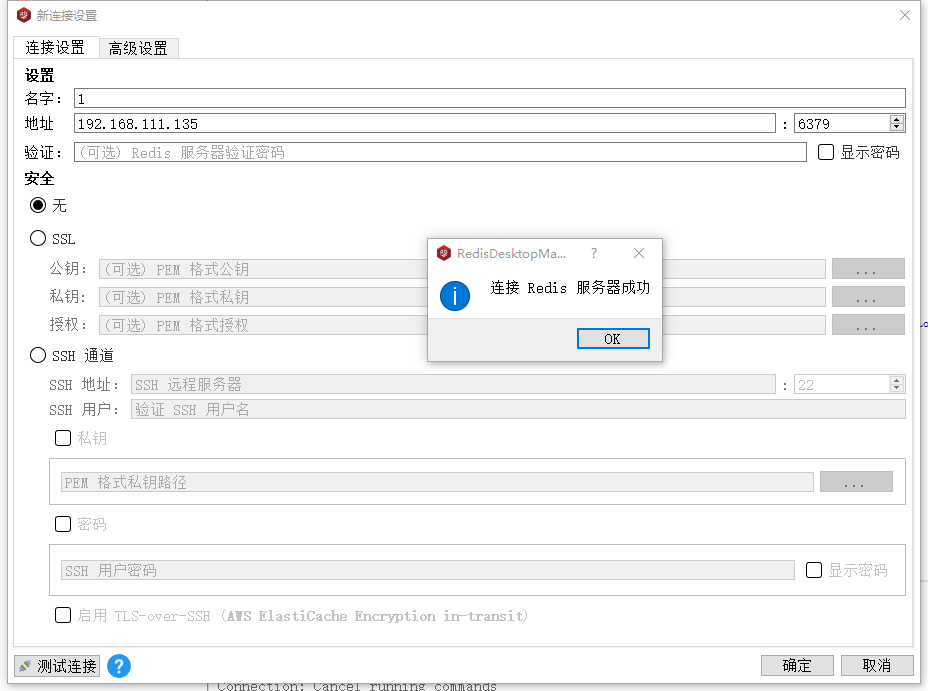This screenshot has width=928, height=691.
Task: Click the info icon in the success dialog
Action: pyautogui.click(x=455, y=296)
